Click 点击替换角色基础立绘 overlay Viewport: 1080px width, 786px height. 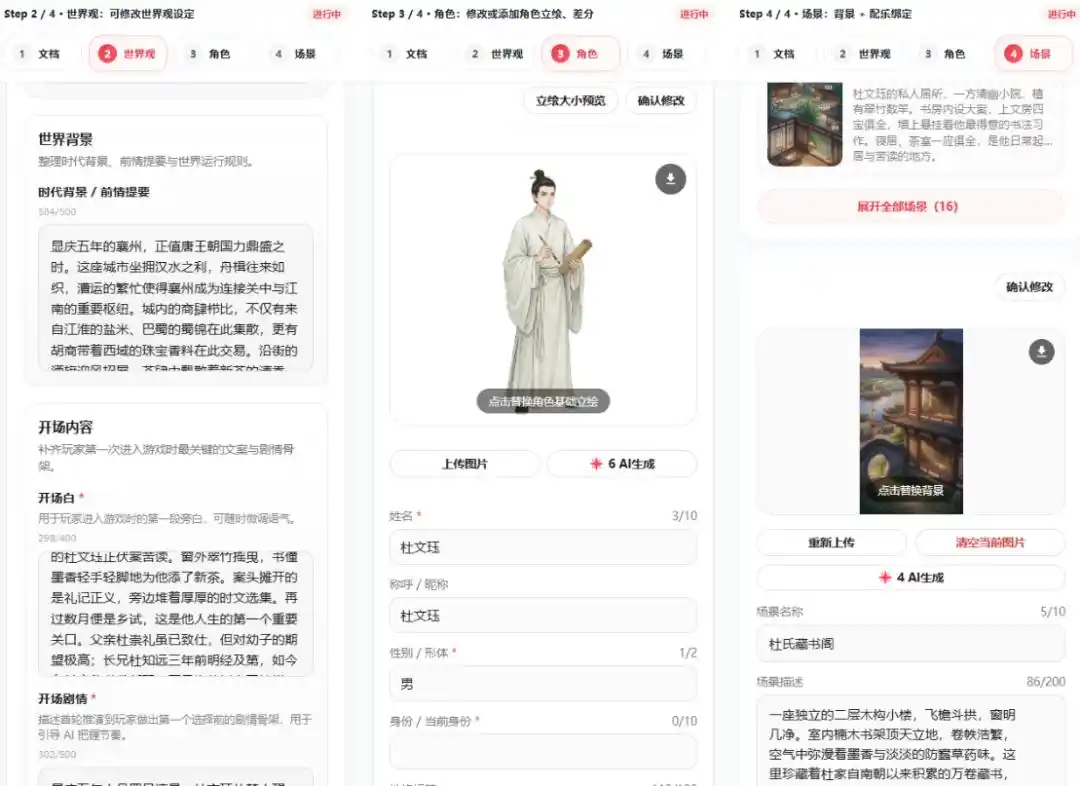[x=543, y=402]
